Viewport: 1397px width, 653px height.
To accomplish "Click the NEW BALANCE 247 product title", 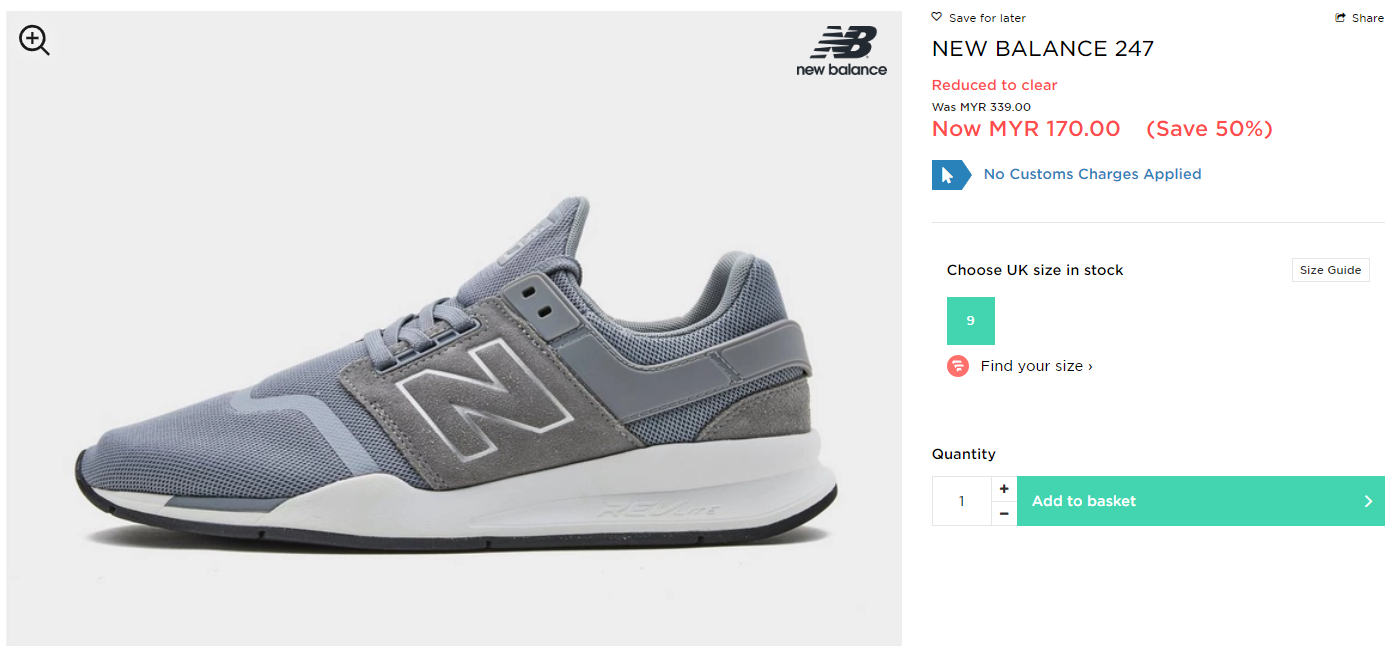I will [x=1043, y=48].
